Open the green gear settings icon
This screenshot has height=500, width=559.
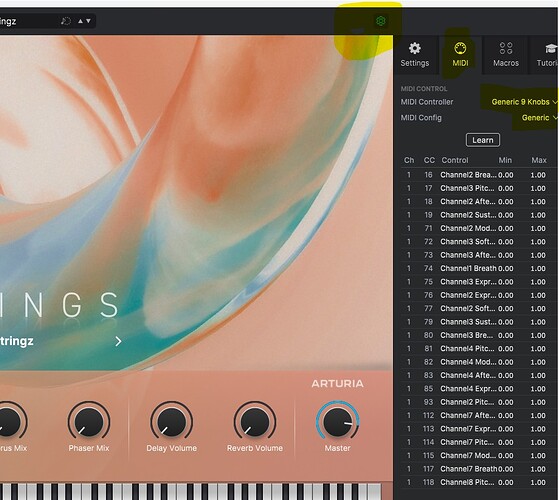(x=381, y=21)
